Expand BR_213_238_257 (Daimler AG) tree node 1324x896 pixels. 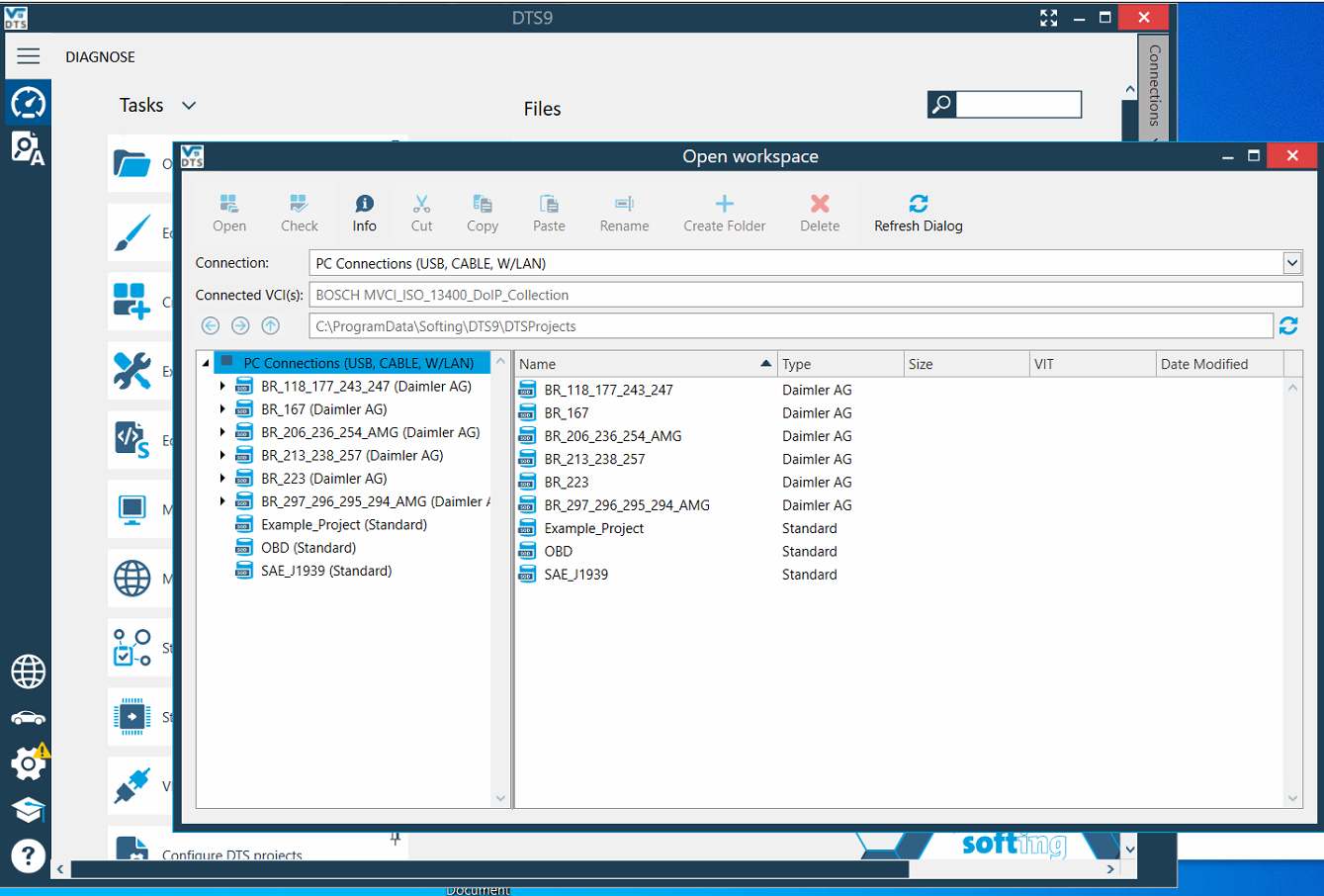[x=222, y=456]
